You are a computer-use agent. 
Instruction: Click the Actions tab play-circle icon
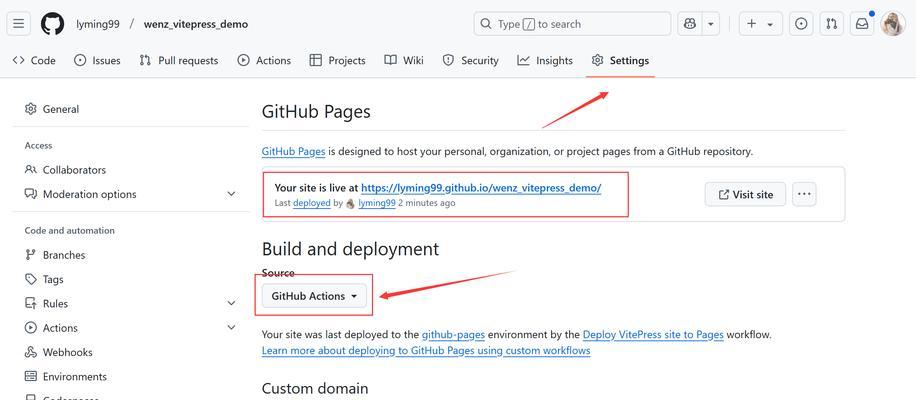(243, 60)
